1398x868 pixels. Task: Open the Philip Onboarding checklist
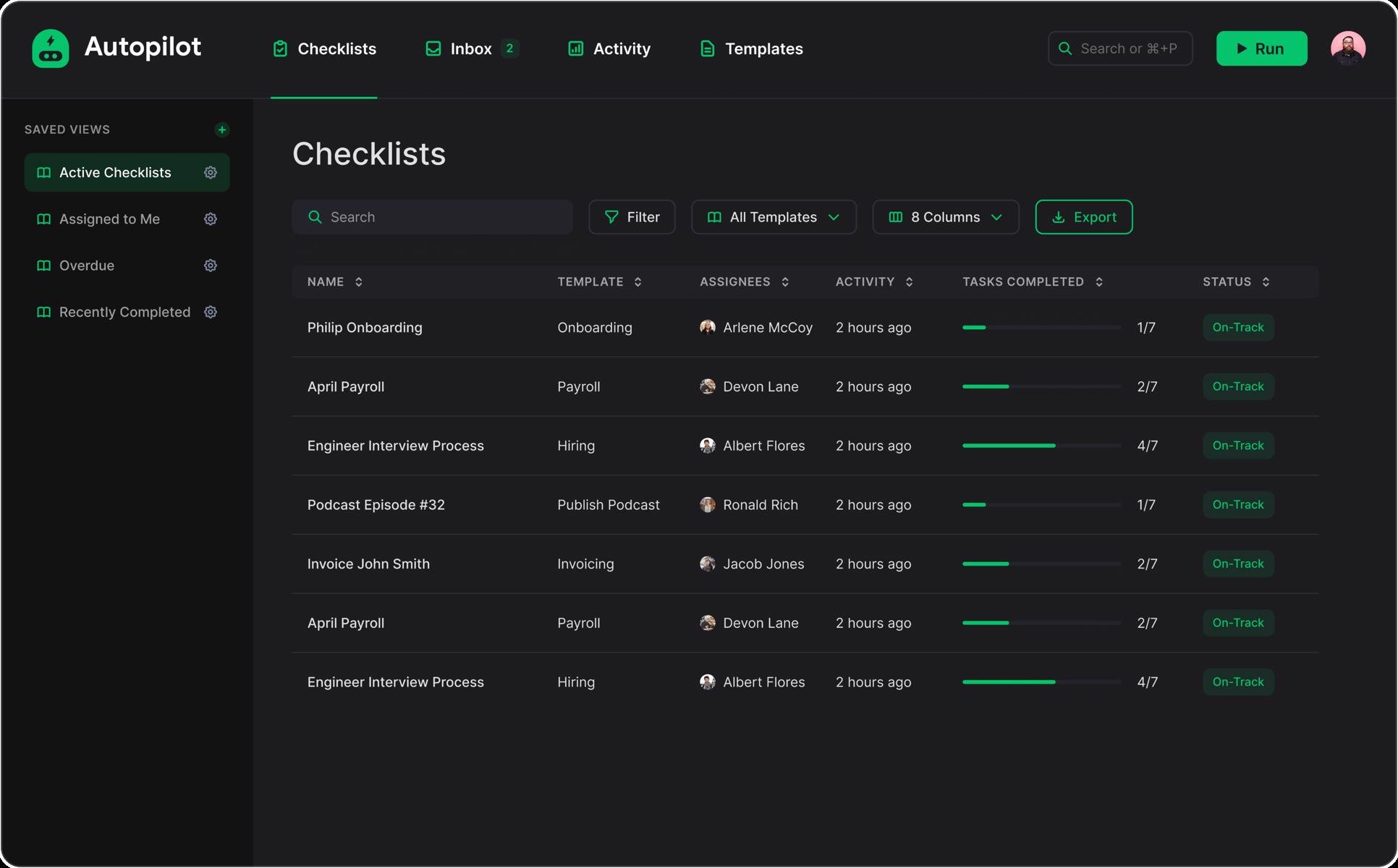point(365,327)
